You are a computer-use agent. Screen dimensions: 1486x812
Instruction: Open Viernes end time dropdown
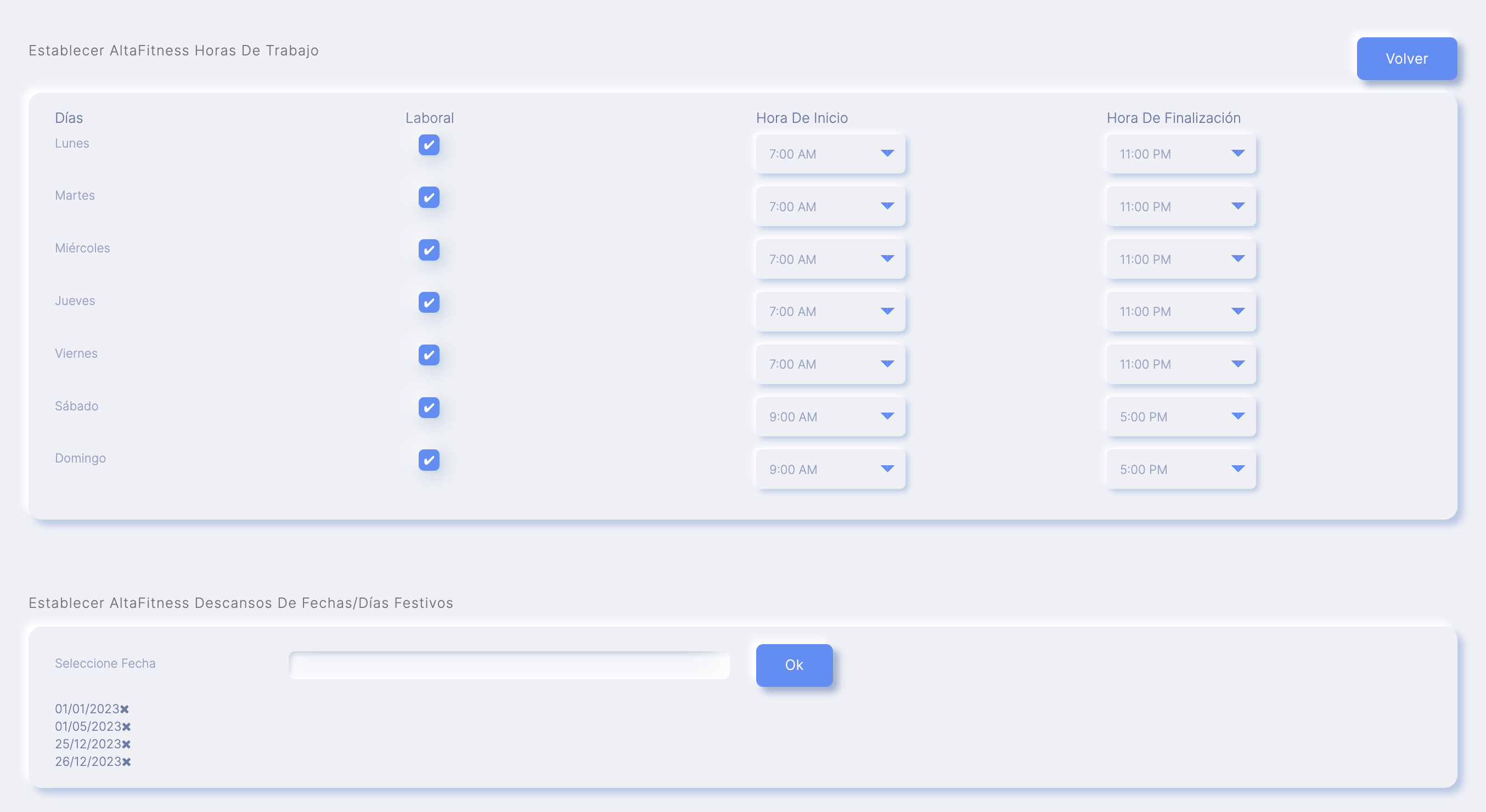(1181, 364)
